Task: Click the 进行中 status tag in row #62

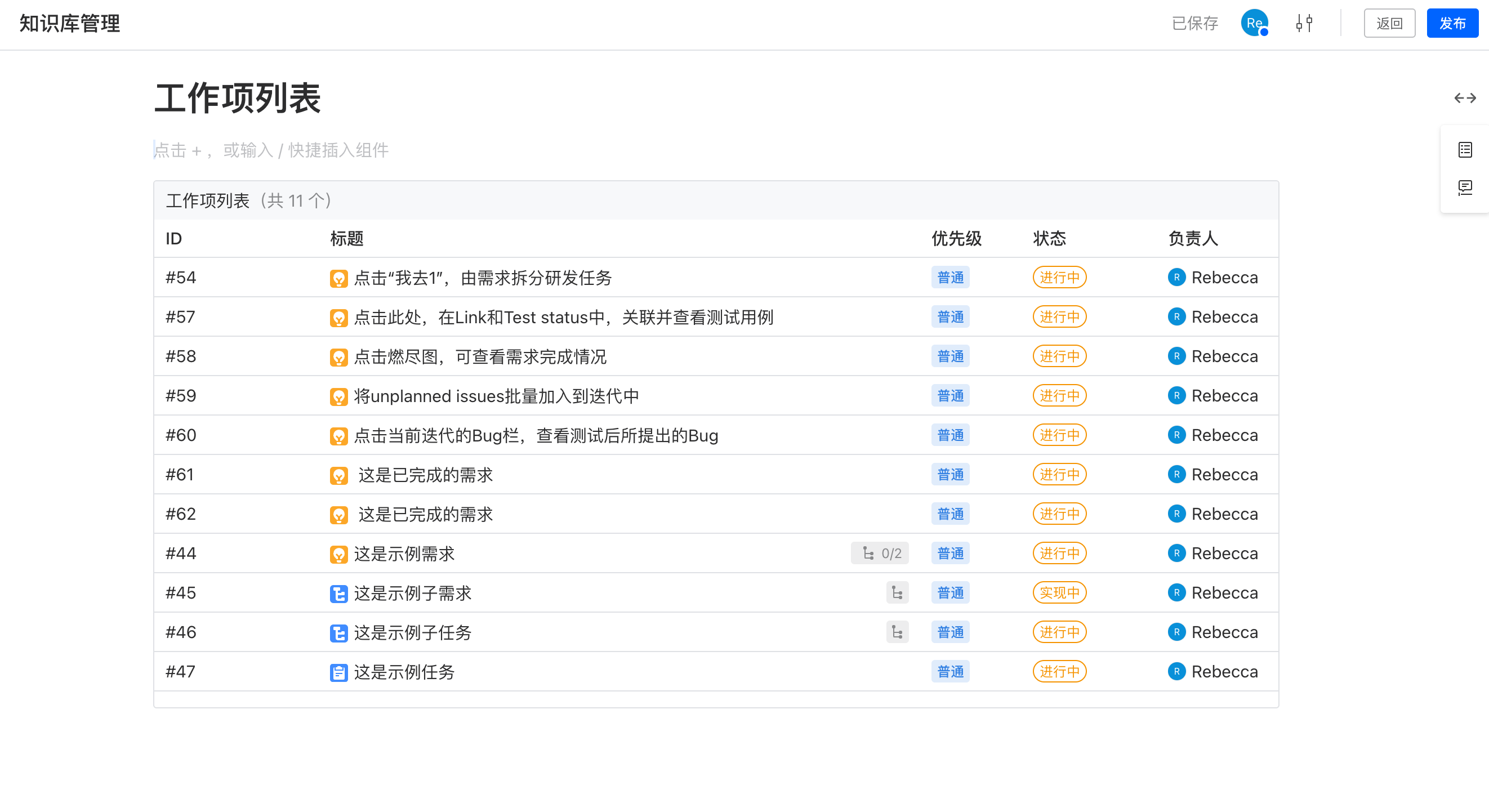Action: [x=1059, y=514]
